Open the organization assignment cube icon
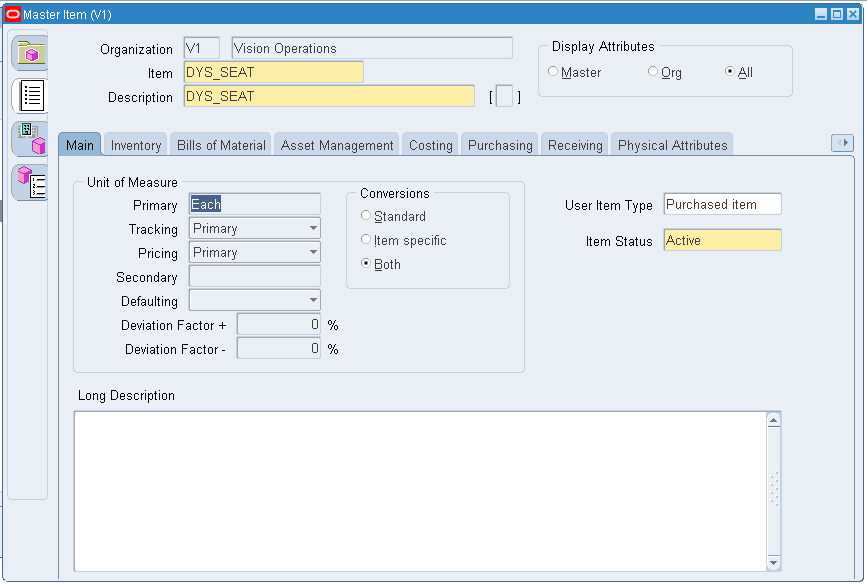The image size is (867, 585). (x=30, y=139)
